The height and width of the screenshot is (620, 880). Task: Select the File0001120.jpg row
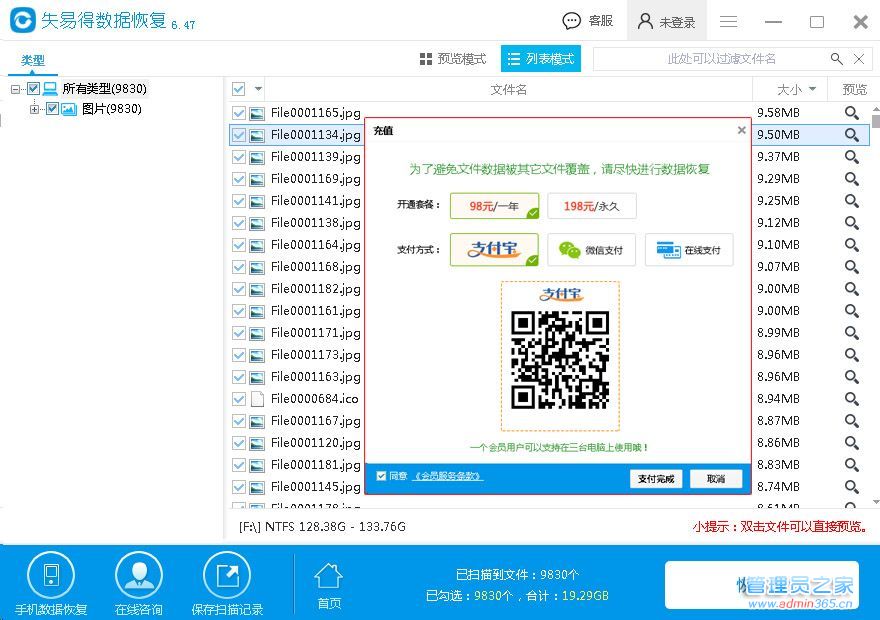(549, 443)
